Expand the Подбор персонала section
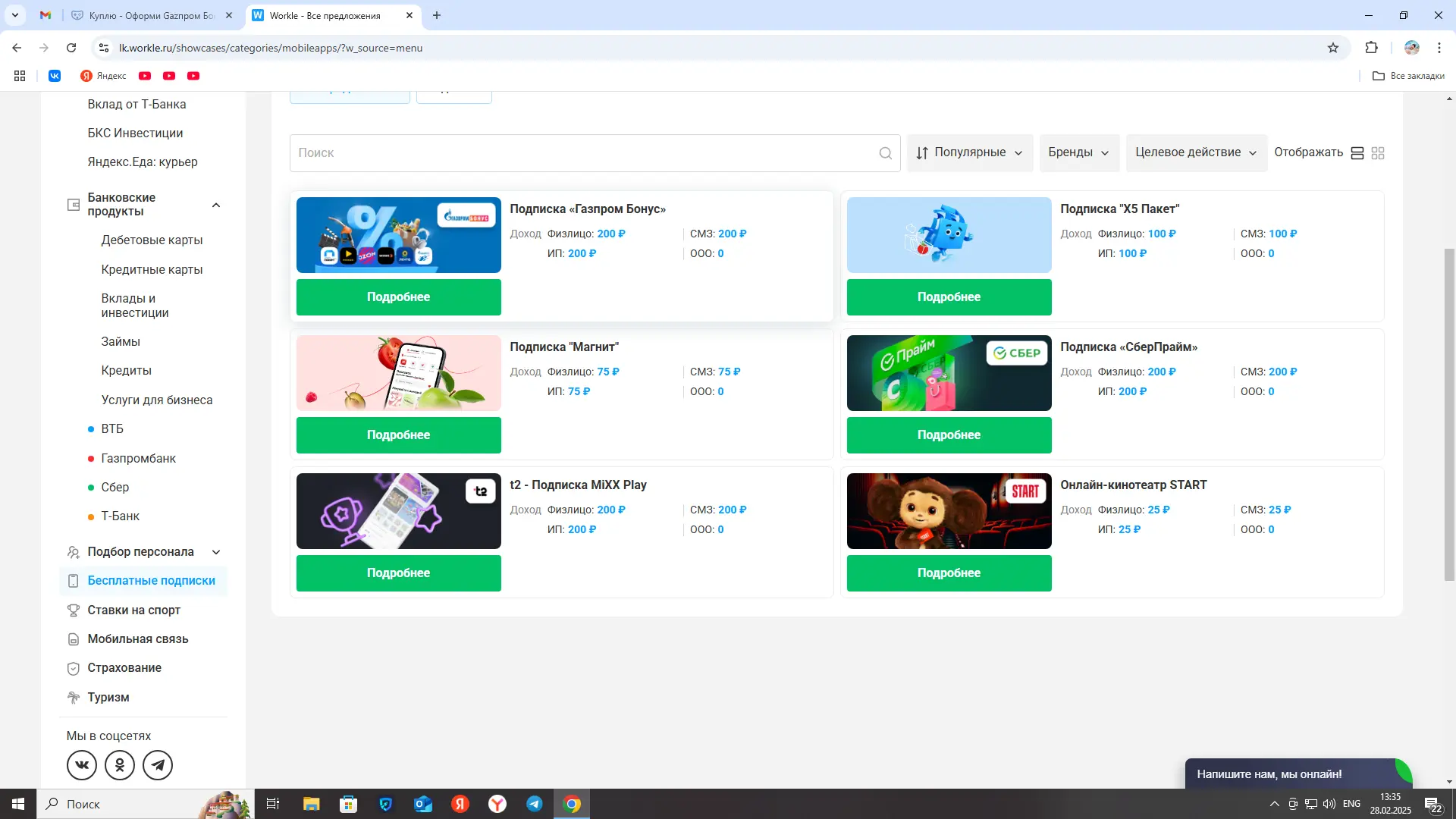 (216, 552)
